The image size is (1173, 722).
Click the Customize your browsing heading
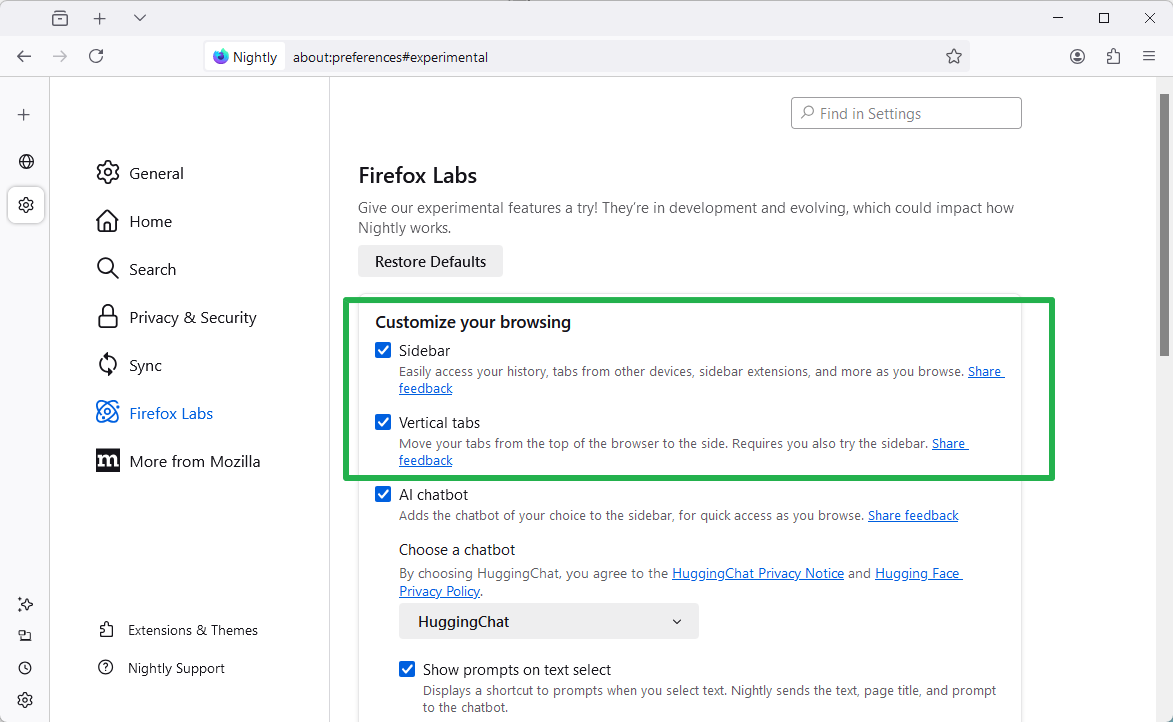pos(473,322)
